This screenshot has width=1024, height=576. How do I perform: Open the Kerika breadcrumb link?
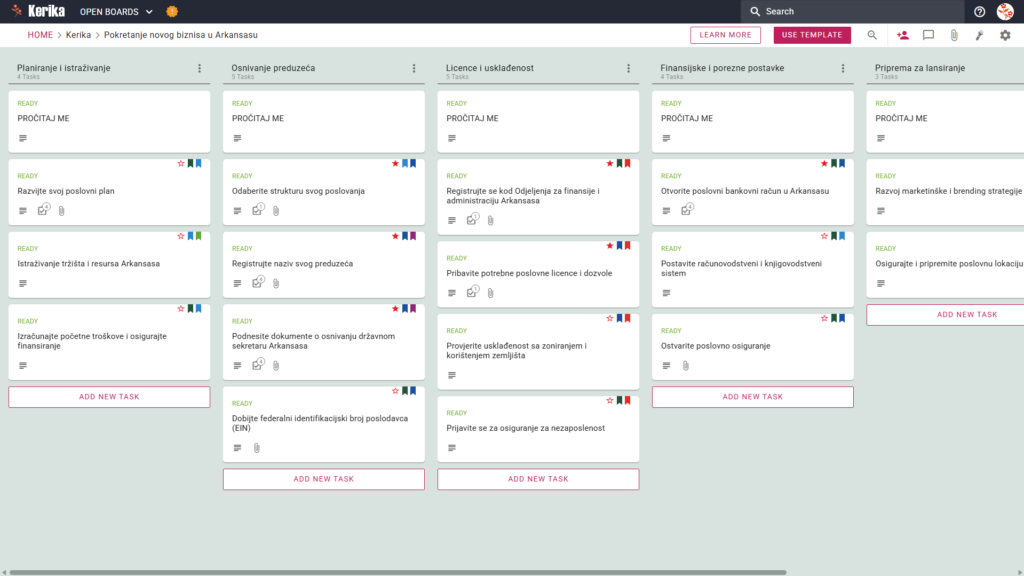point(78,35)
